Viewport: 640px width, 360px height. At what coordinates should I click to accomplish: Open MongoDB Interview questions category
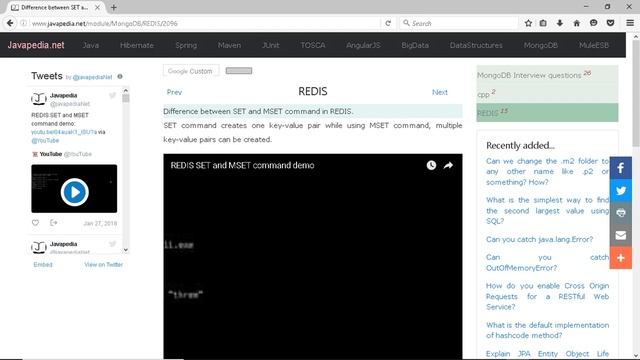[x=547, y=75]
